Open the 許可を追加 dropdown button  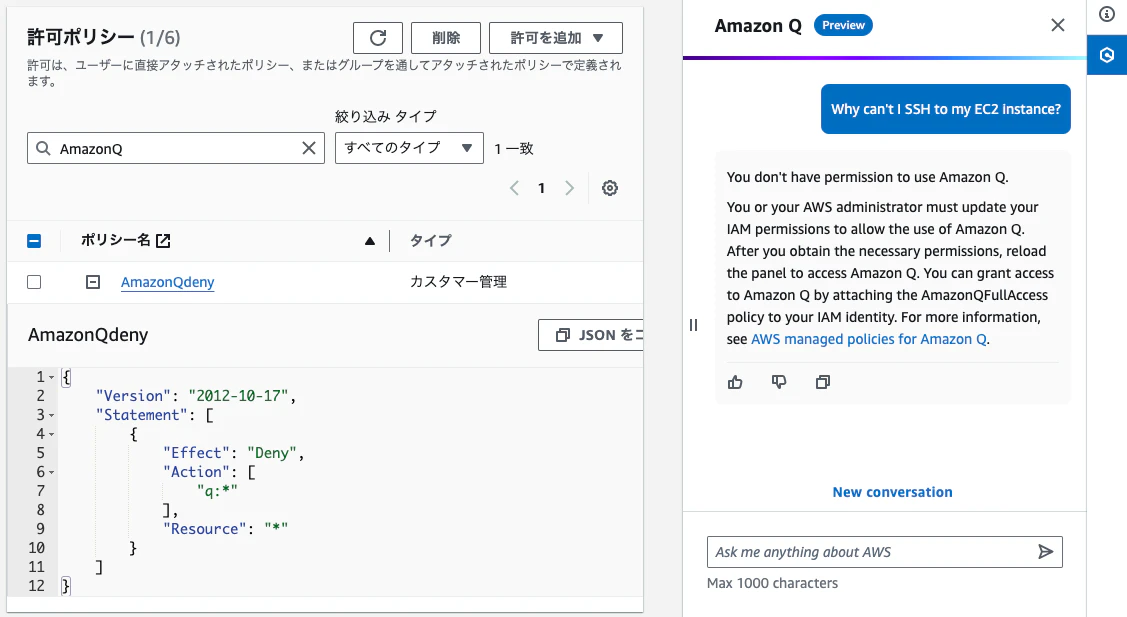point(556,38)
